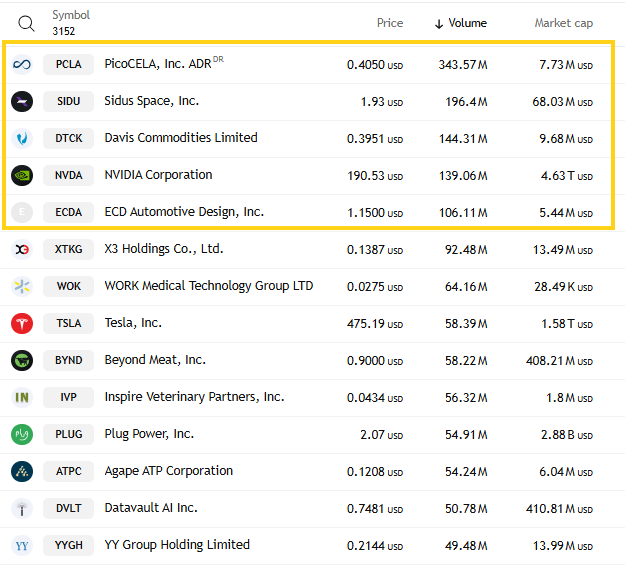Open the ECDA ticker badge
Image resolution: width=625 pixels, height=571 pixels.
point(69,212)
